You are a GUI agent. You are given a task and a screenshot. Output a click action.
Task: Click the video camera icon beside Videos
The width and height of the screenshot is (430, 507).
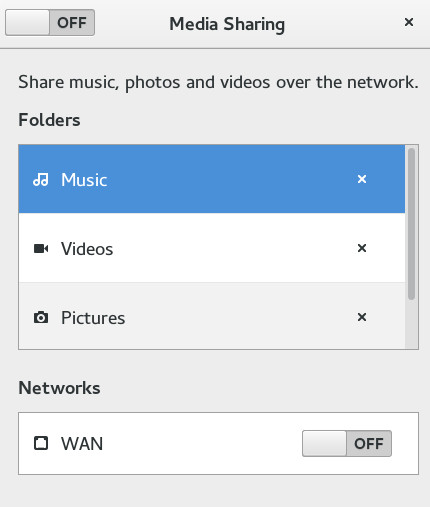click(x=41, y=249)
